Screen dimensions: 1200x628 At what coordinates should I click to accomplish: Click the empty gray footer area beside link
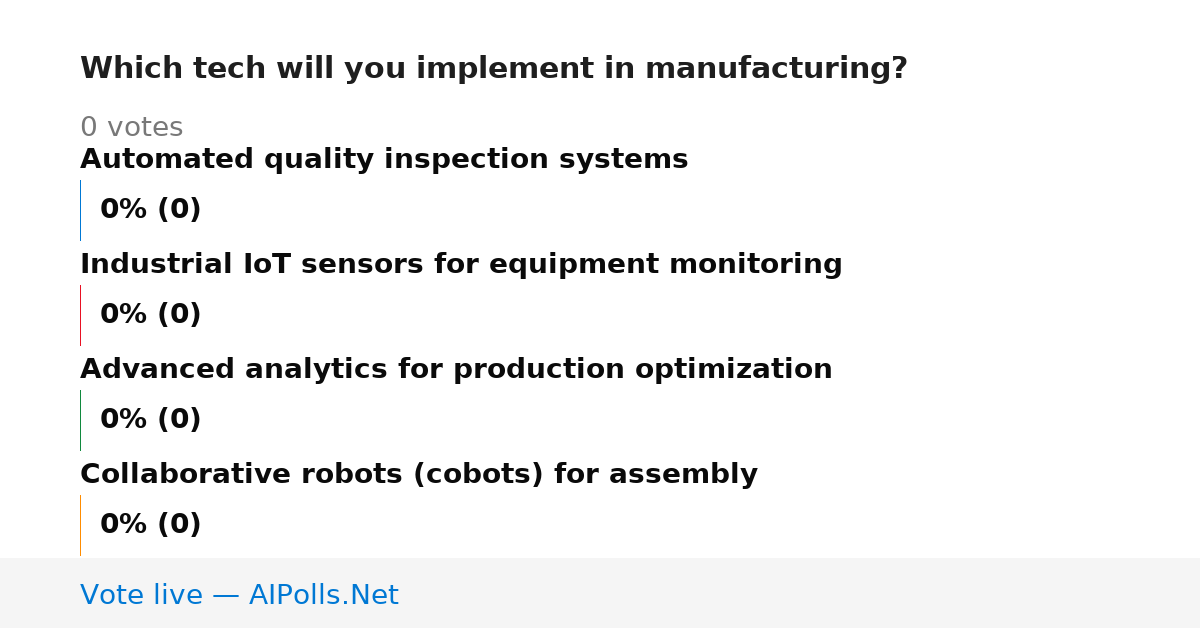tap(800, 593)
